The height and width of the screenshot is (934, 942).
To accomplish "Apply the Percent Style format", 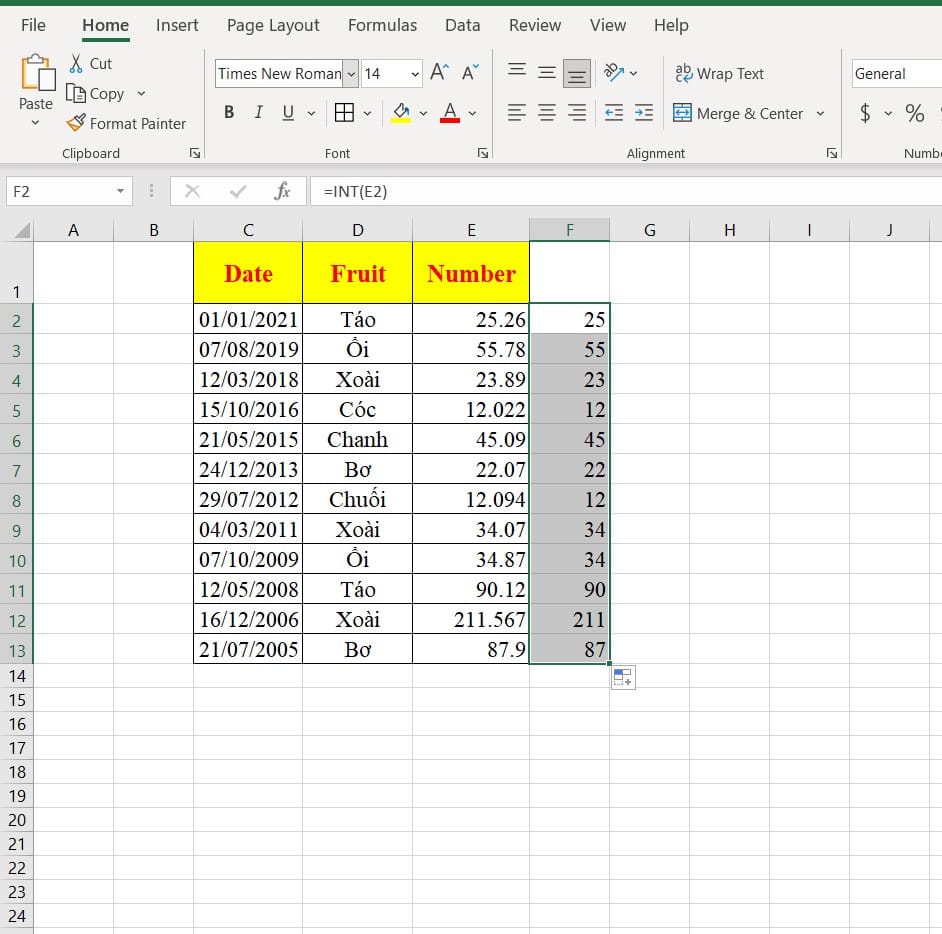I will click(x=914, y=113).
